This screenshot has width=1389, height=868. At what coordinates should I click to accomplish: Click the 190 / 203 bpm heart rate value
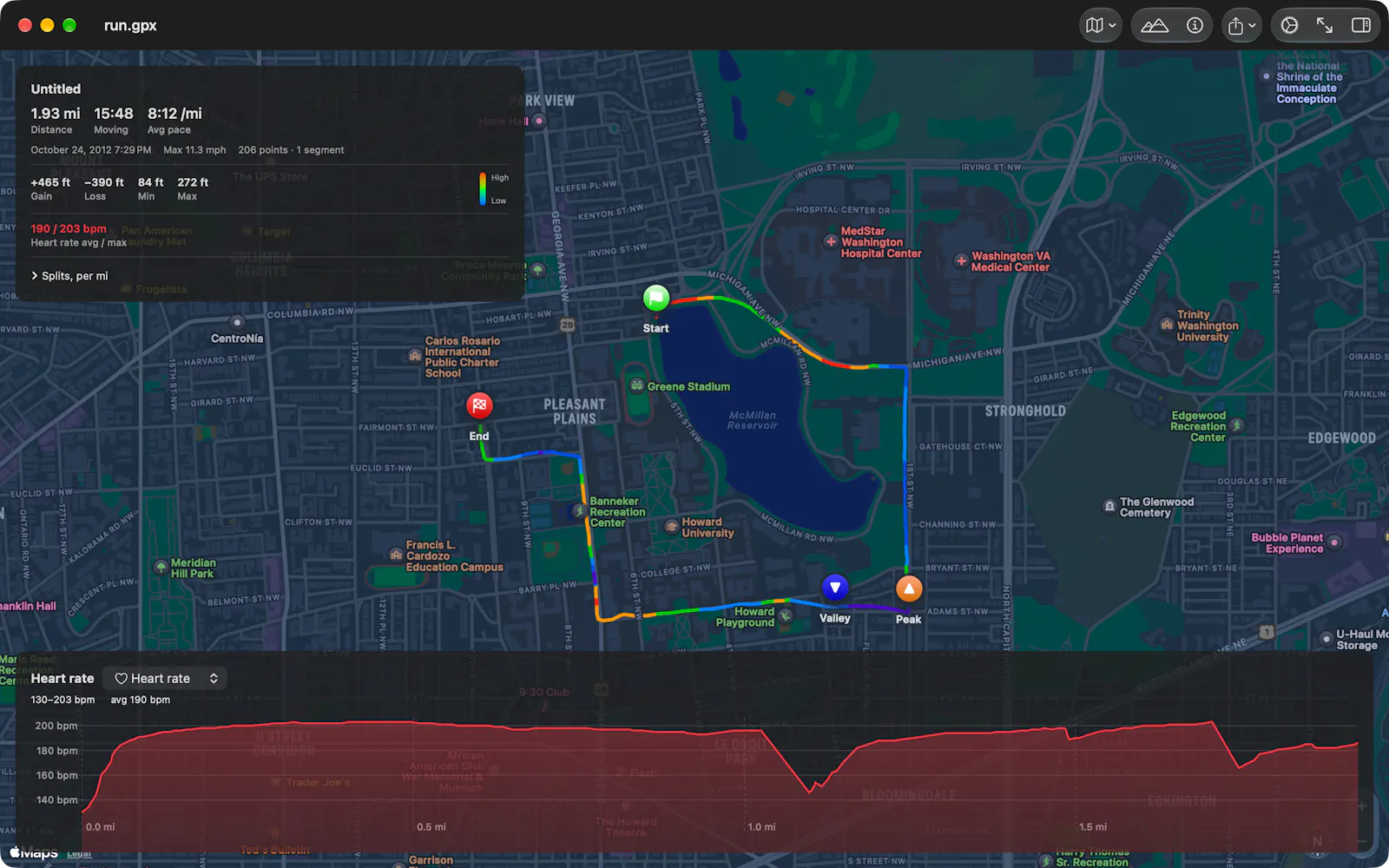pyautogui.click(x=69, y=229)
